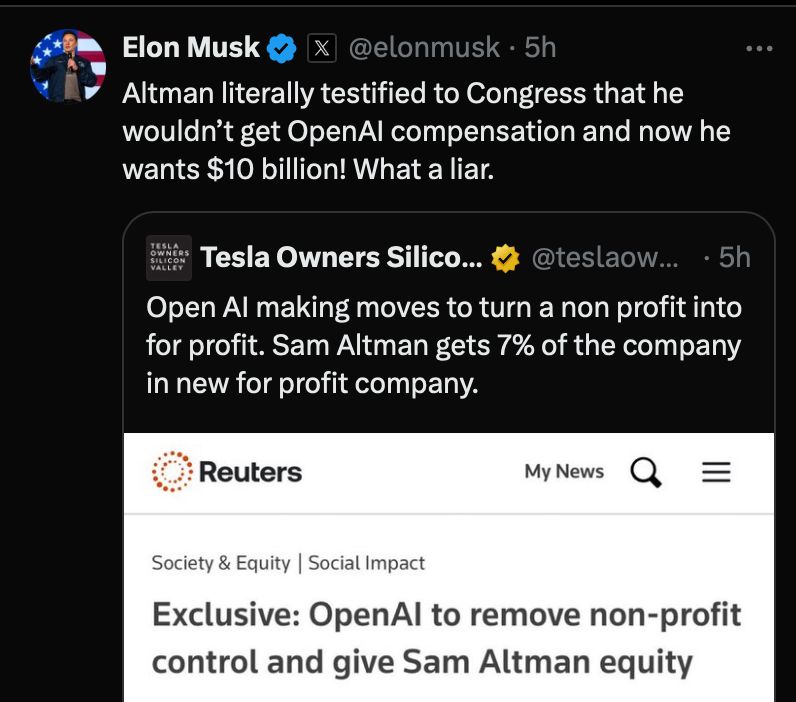Open Elon Musk's profile picture
796x702 pixels.
68,66
